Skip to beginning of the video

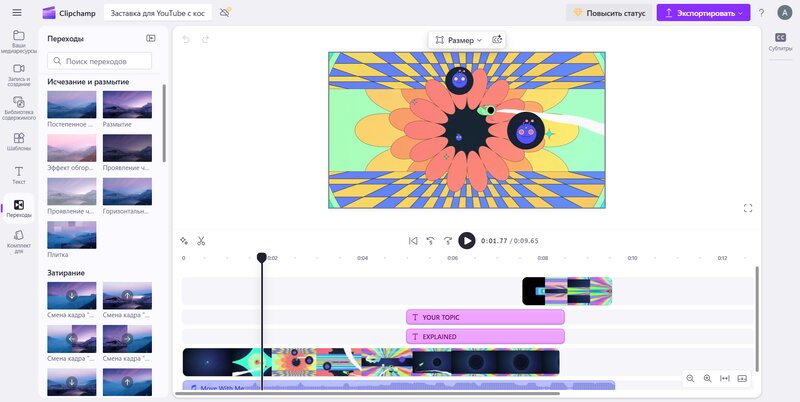click(413, 241)
